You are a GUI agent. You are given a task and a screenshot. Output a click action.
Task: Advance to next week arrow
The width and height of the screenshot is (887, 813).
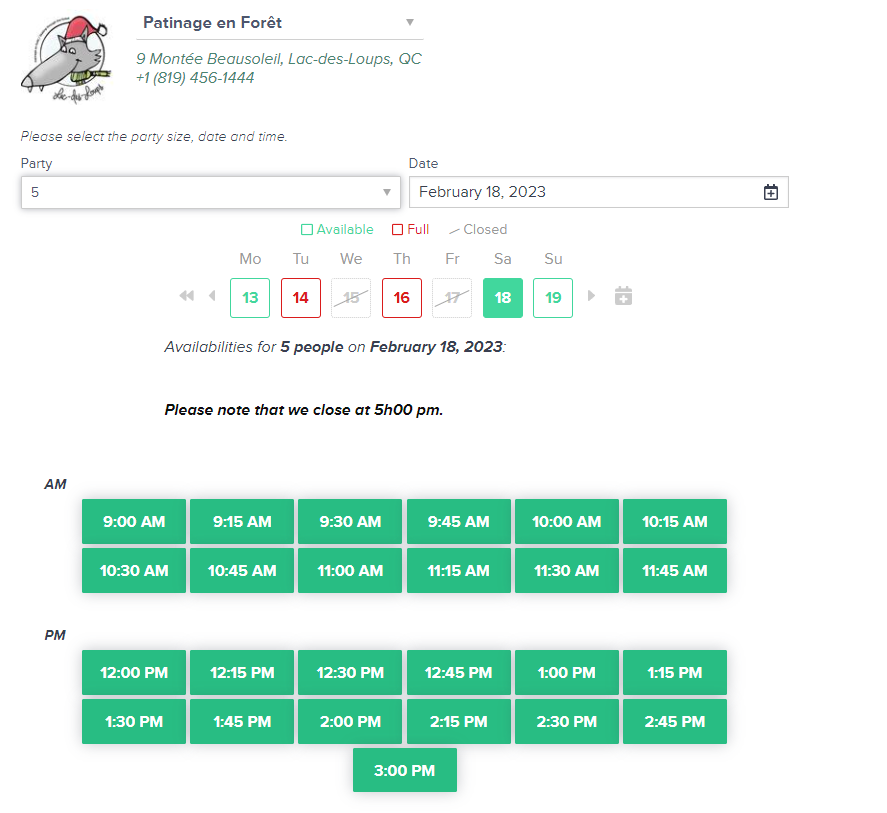tap(591, 296)
